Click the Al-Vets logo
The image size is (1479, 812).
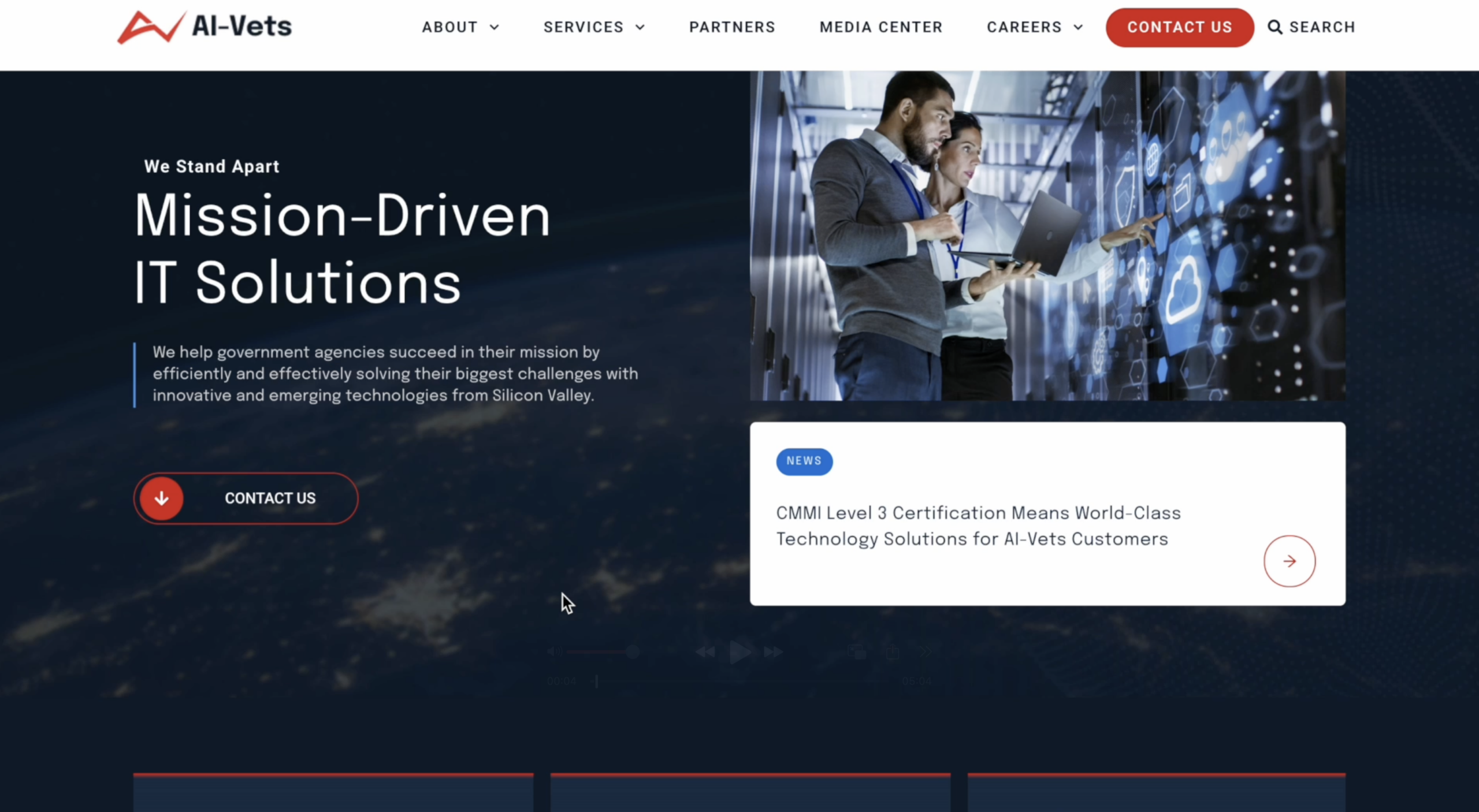205,27
